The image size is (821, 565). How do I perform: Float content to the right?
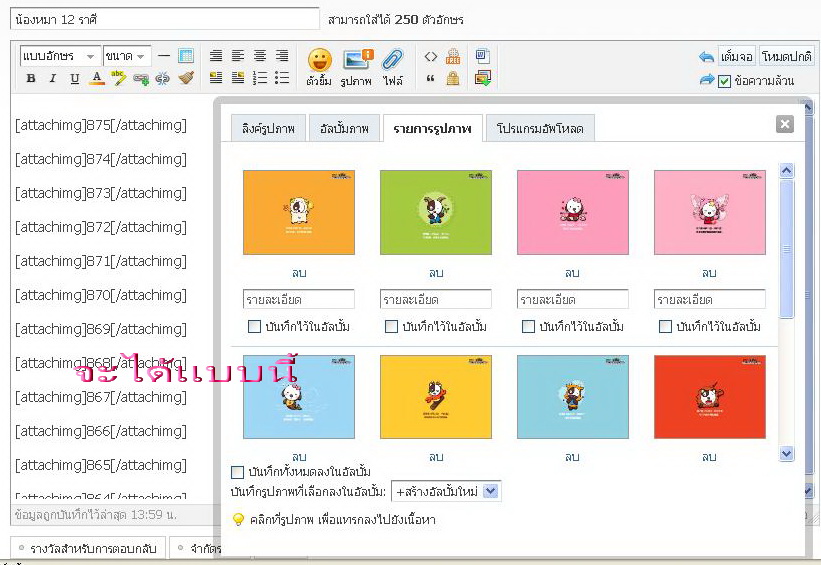point(238,78)
